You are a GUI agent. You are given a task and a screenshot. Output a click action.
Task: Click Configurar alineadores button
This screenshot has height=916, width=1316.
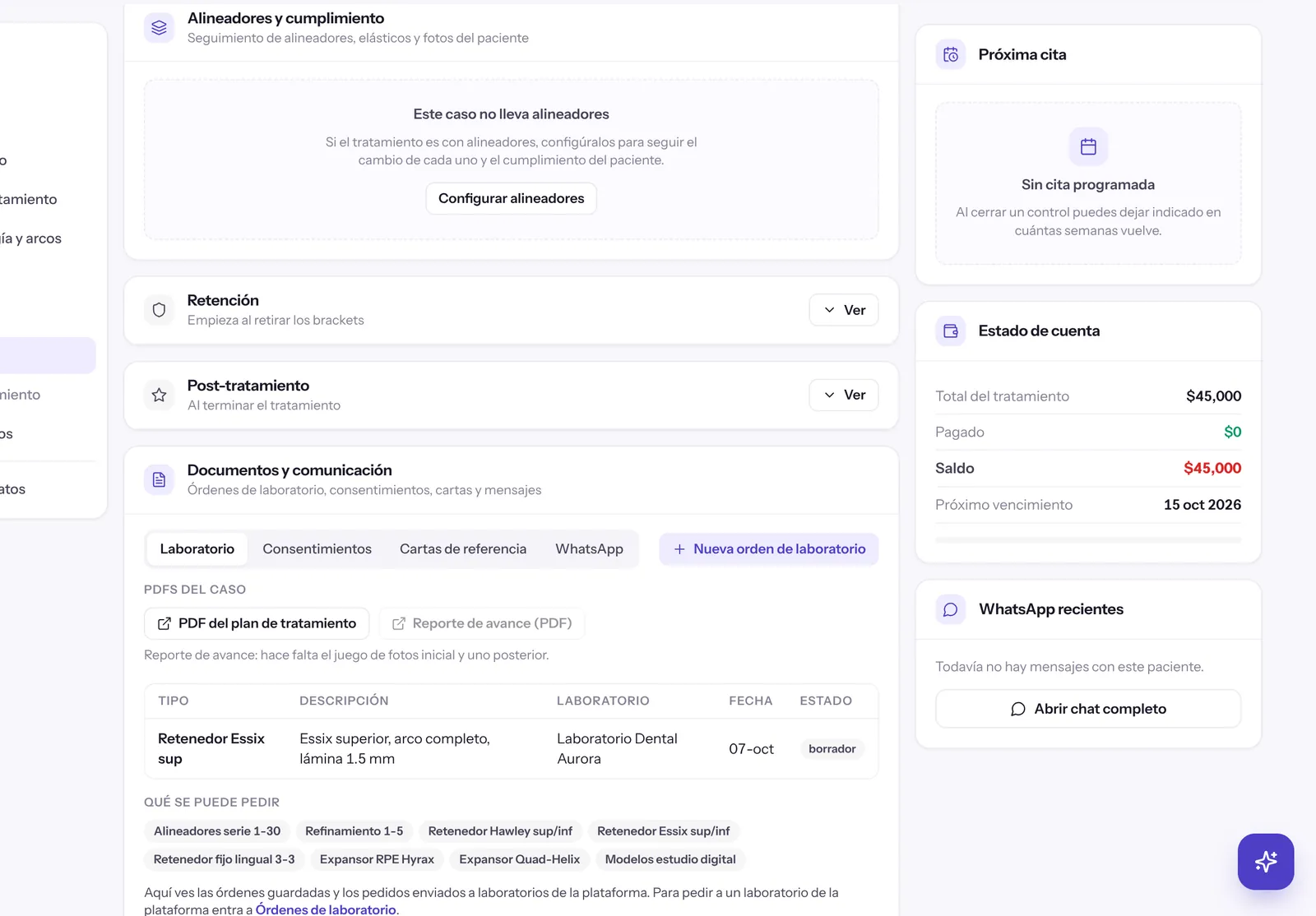click(511, 198)
